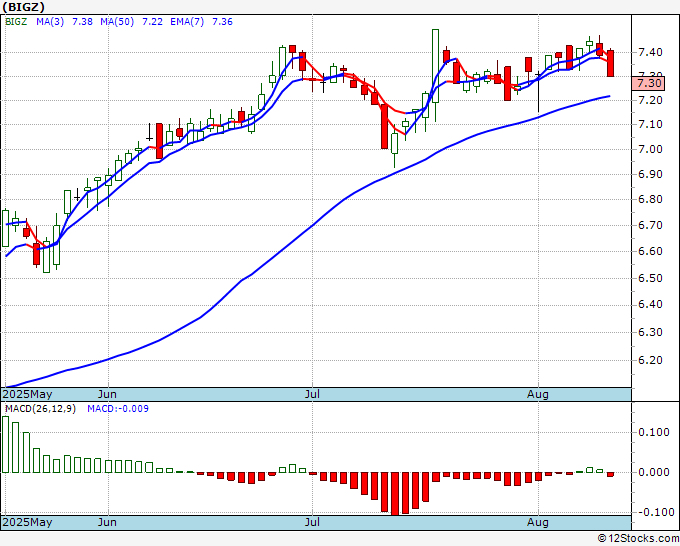Click the 2025May label on price chart axis
The height and width of the screenshot is (546, 680).
27,394
